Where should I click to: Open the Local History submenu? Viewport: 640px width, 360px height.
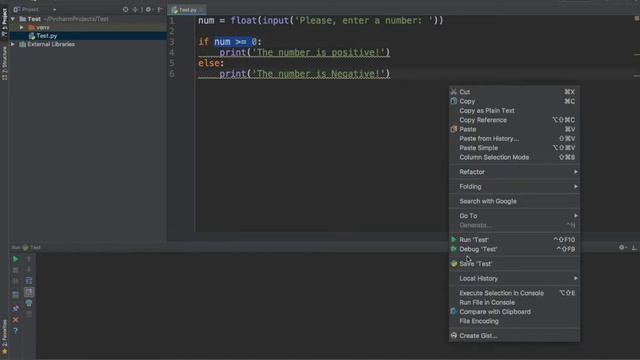tap(514, 278)
